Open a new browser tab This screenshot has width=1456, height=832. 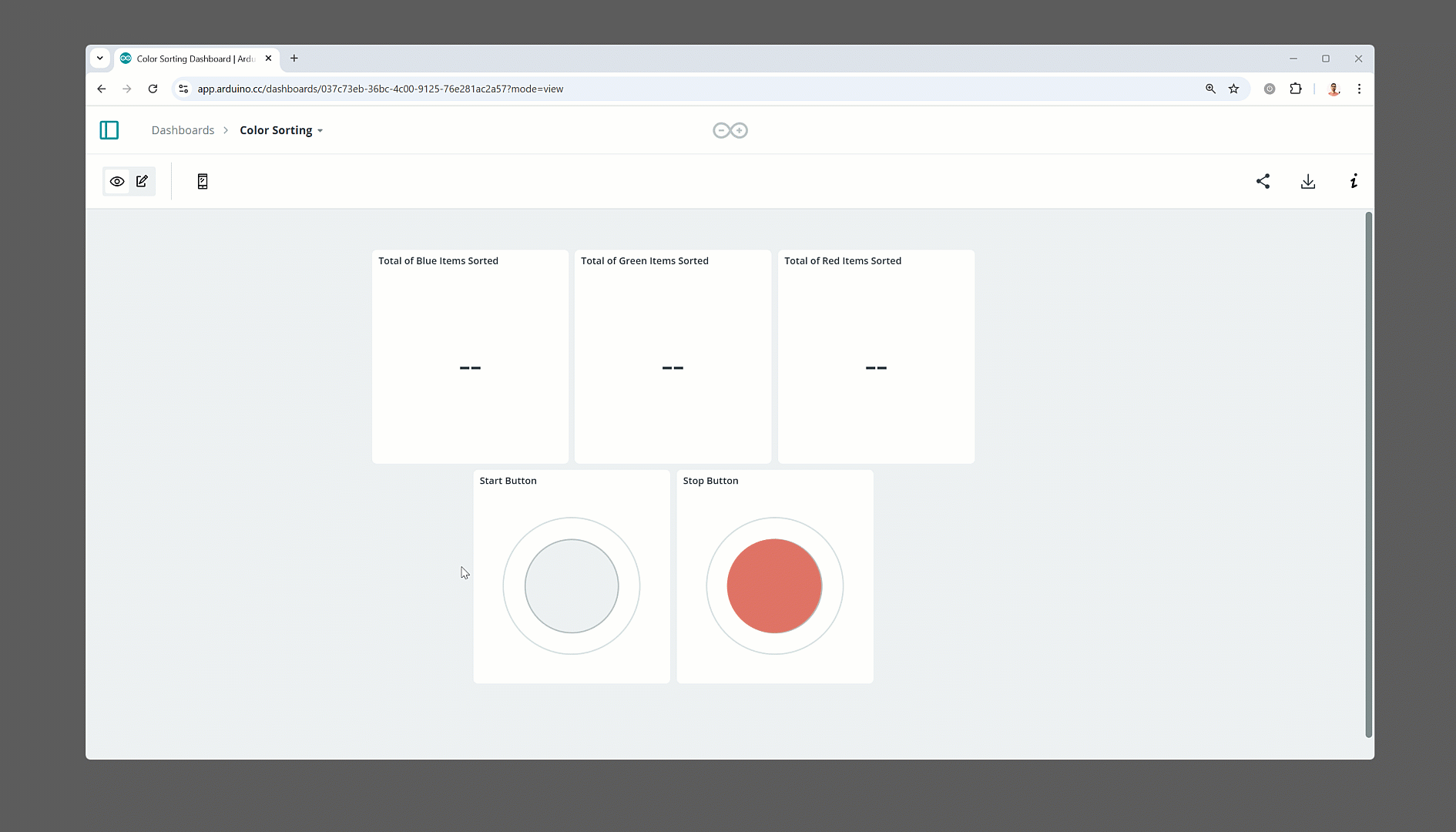(294, 58)
